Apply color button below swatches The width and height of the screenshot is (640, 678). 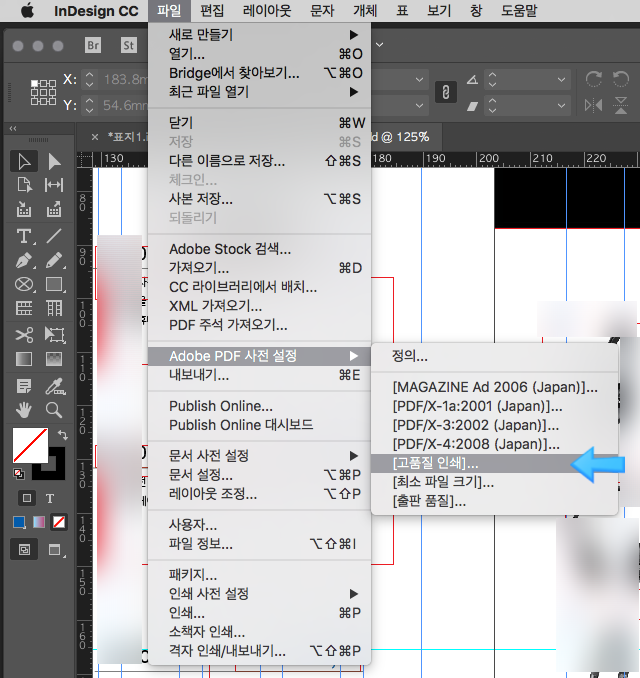coord(19,522)
